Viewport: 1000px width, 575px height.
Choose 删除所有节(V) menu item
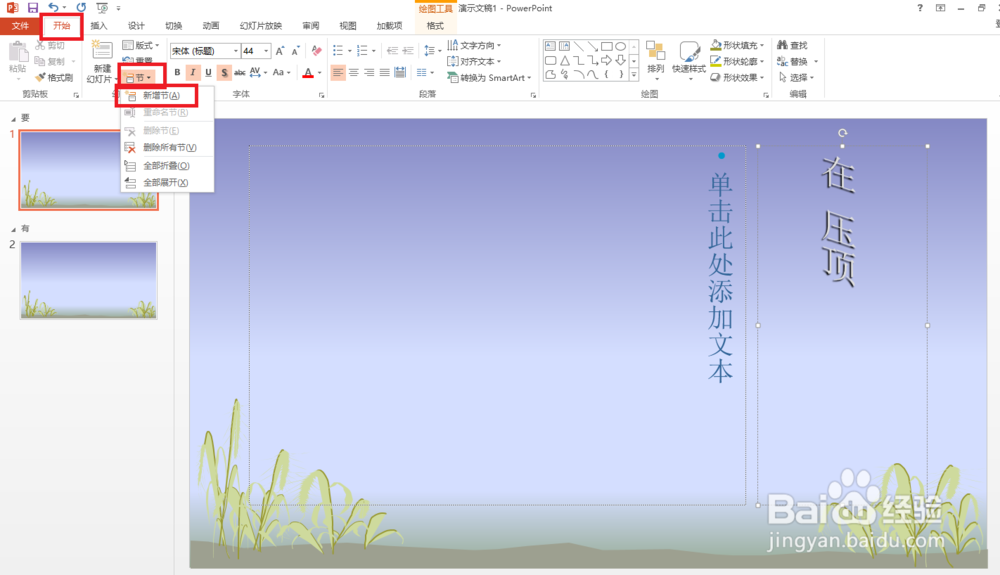click(x=167, y=147)
